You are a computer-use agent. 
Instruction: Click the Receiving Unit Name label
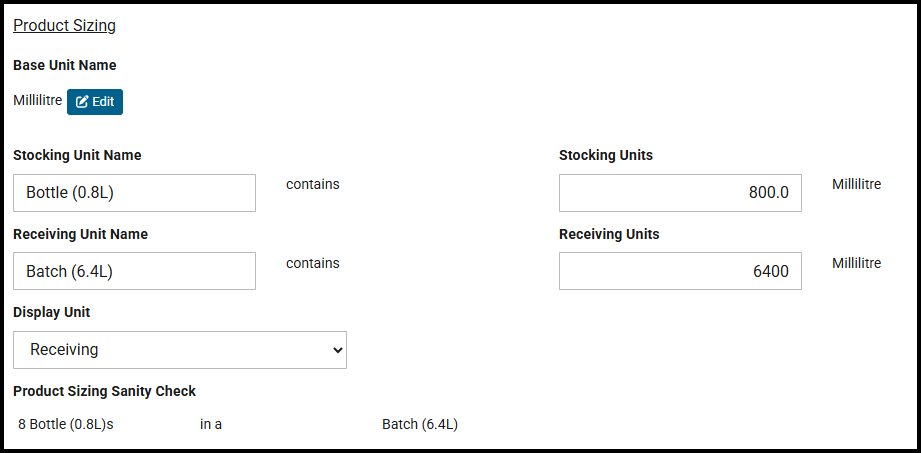point(80,234)
